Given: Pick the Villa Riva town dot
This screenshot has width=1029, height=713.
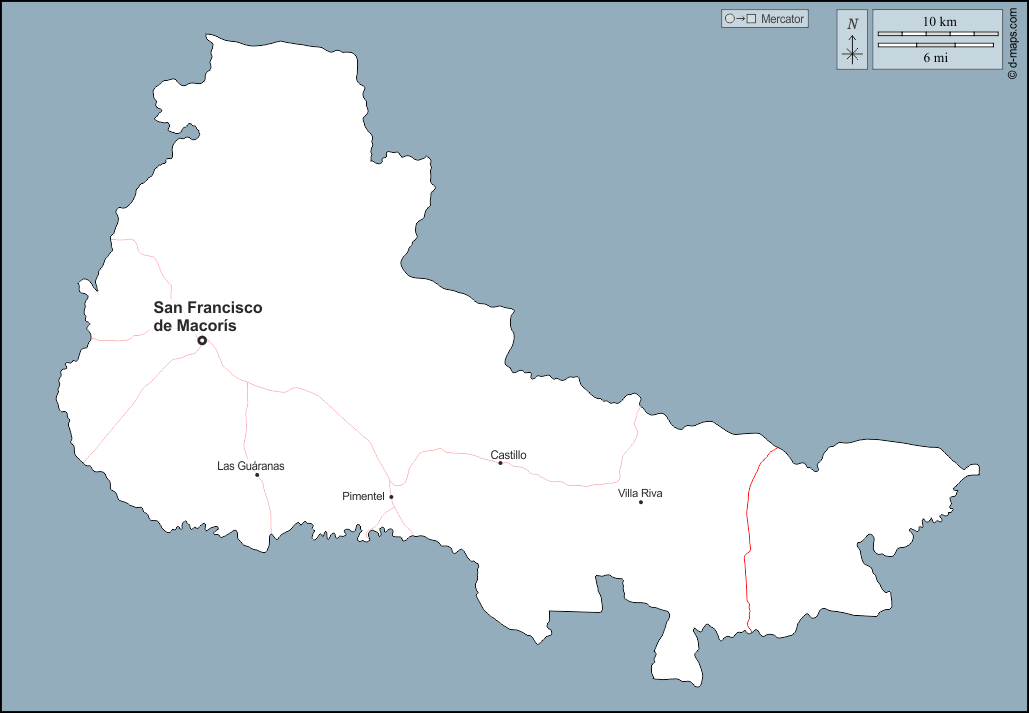Looking at the screenshot, I should click(641, 502).
